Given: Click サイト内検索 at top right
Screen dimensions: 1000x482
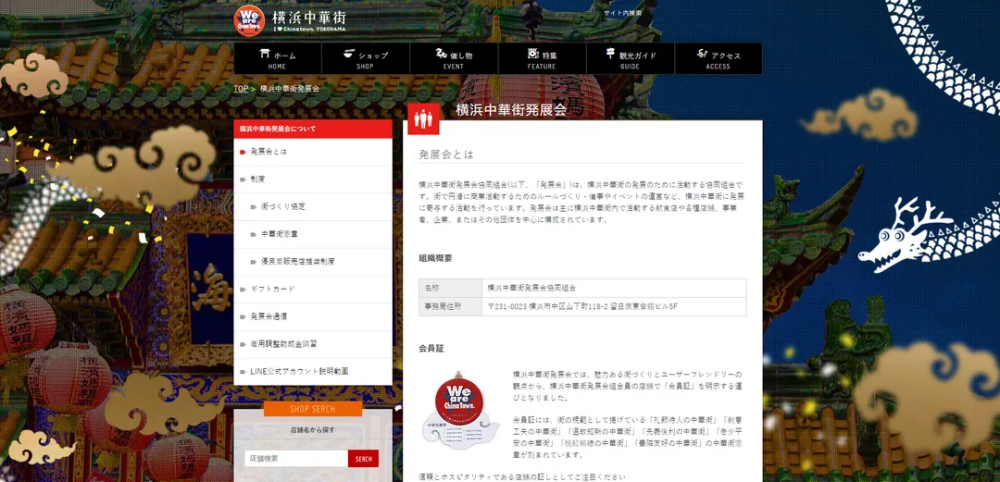Looking at the screenshot, I should coord(623,13).
